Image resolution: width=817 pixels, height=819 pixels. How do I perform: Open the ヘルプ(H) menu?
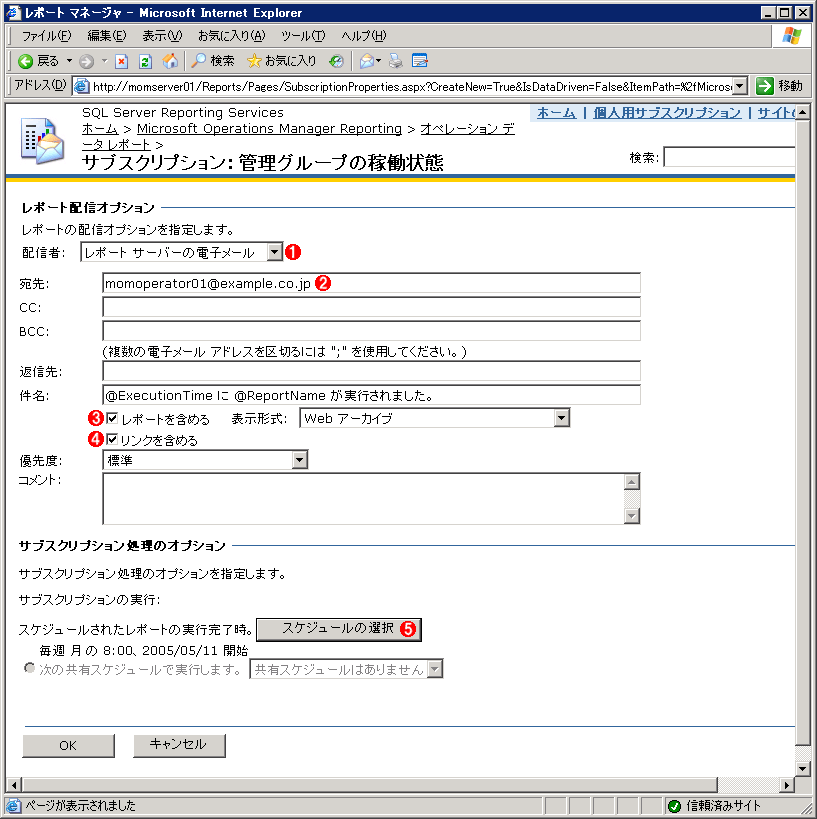[364, 36]
